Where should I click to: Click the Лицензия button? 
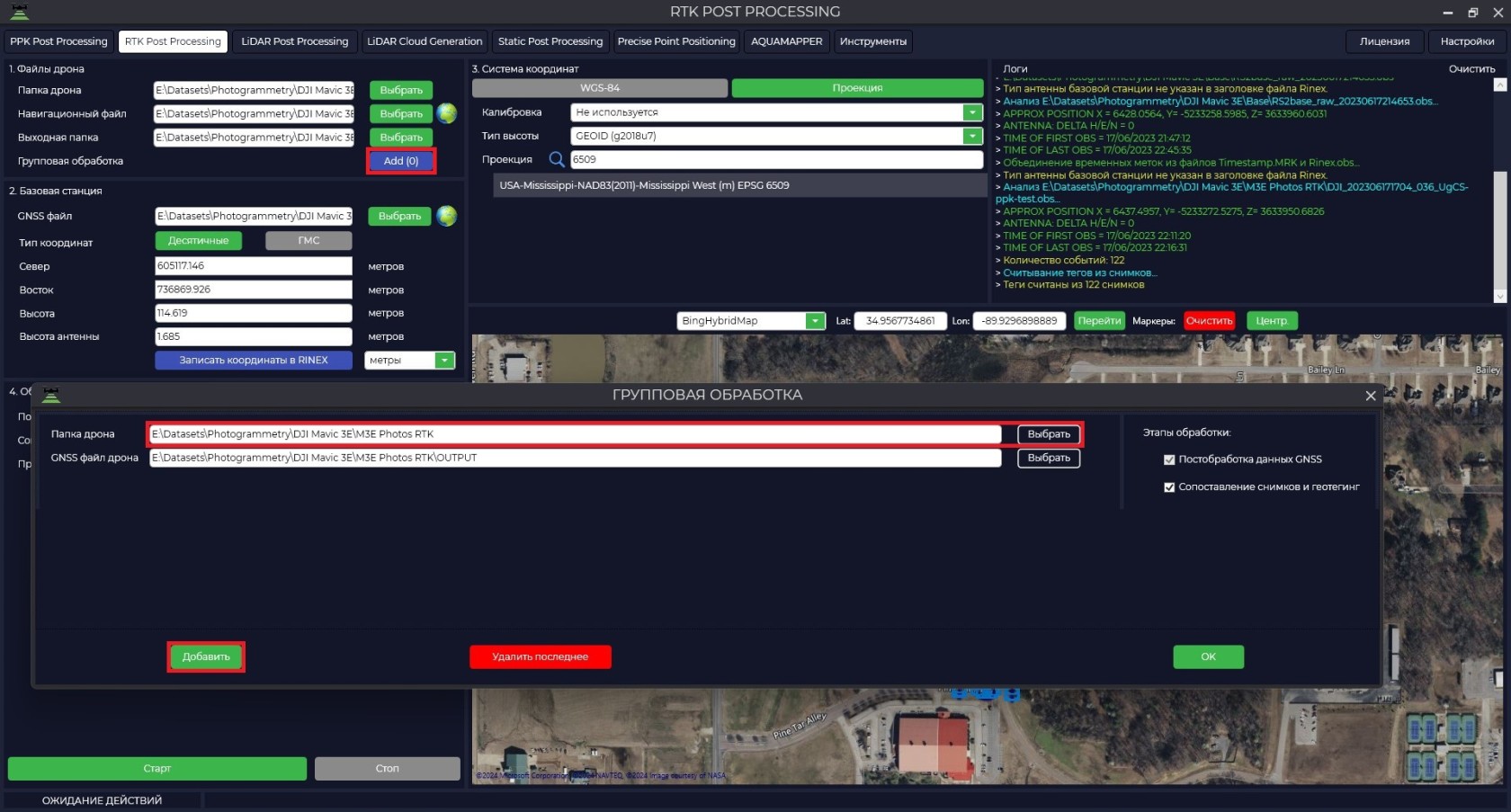tap(1385, 41)
